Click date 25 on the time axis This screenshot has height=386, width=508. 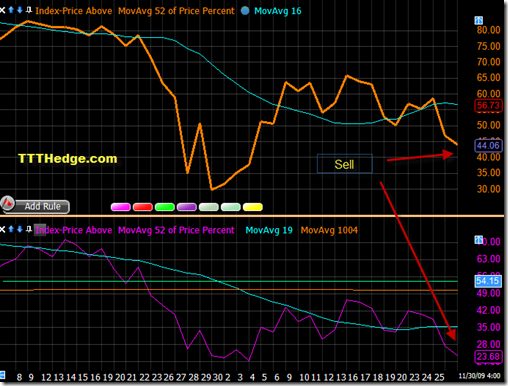(x=439, y=377)
